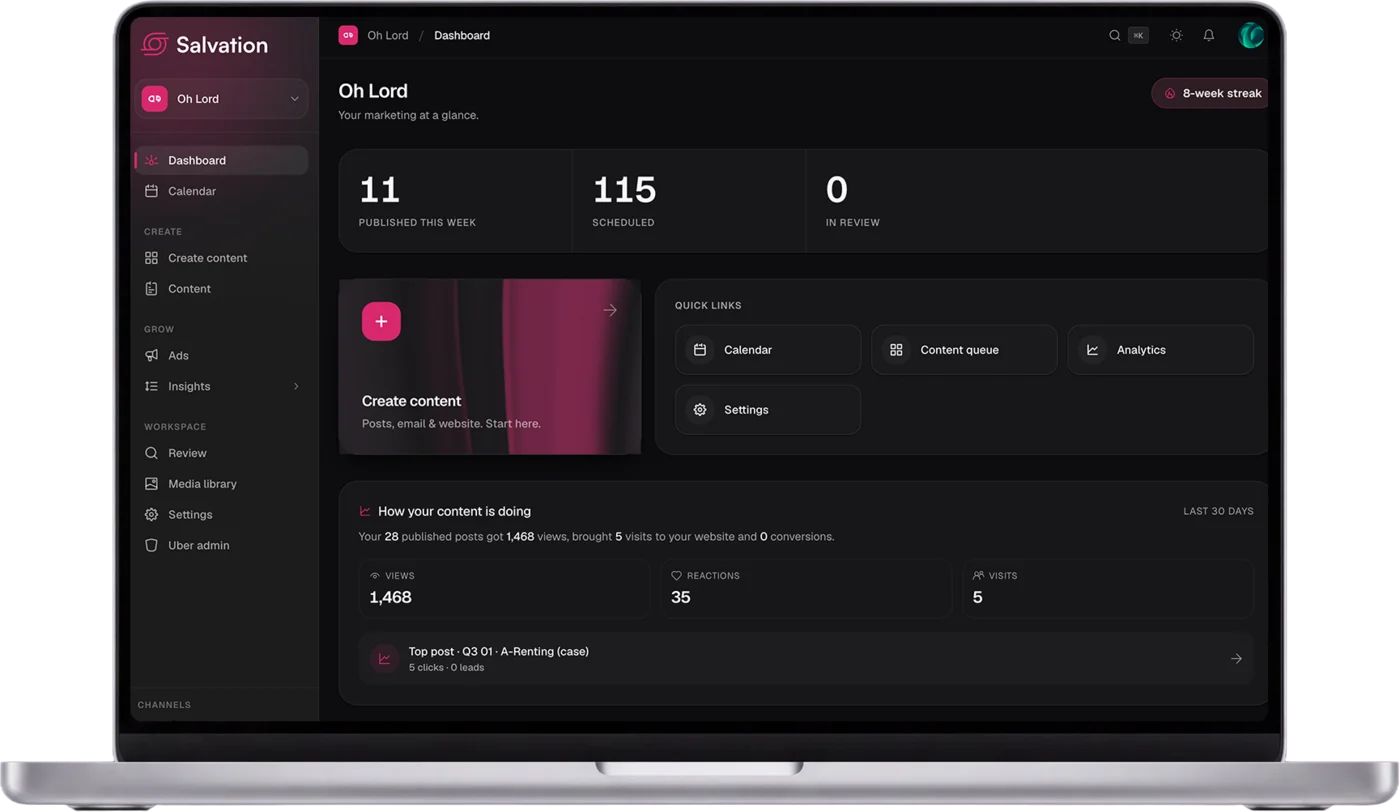Click the 8-week streak badge
The height and width of the screenshot is (812, 1400).
click(x=1211, y=93)
